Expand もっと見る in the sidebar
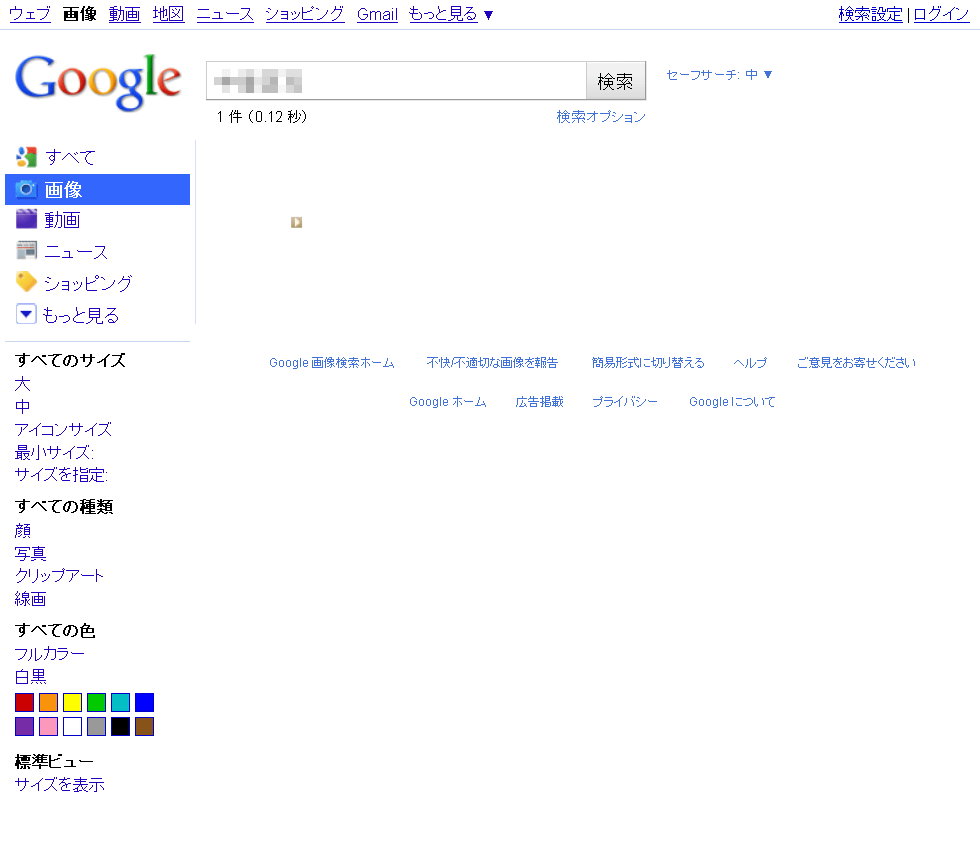The image size is (980, 861). click(x=81, y=315)
